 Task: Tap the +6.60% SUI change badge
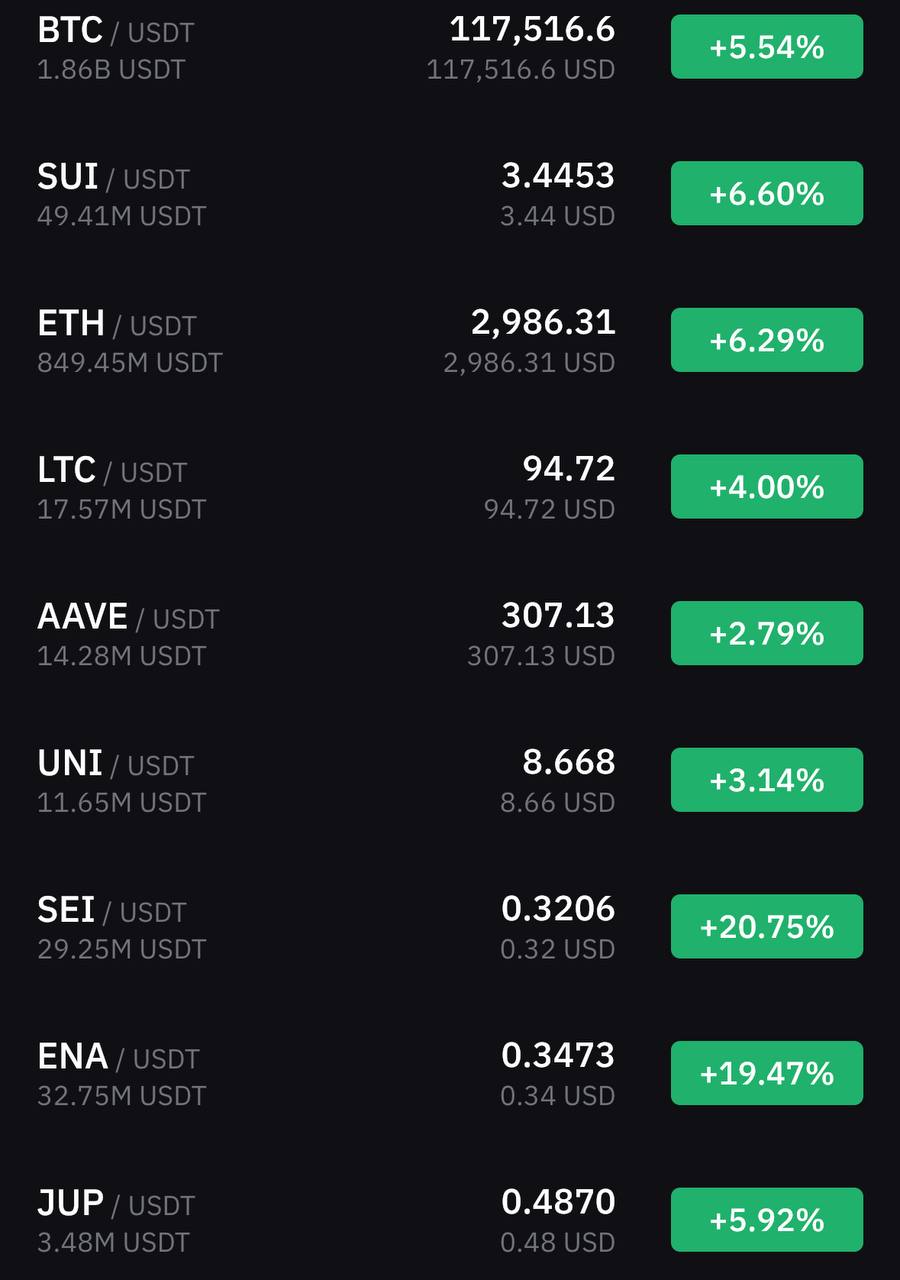(x=767, y=193)
